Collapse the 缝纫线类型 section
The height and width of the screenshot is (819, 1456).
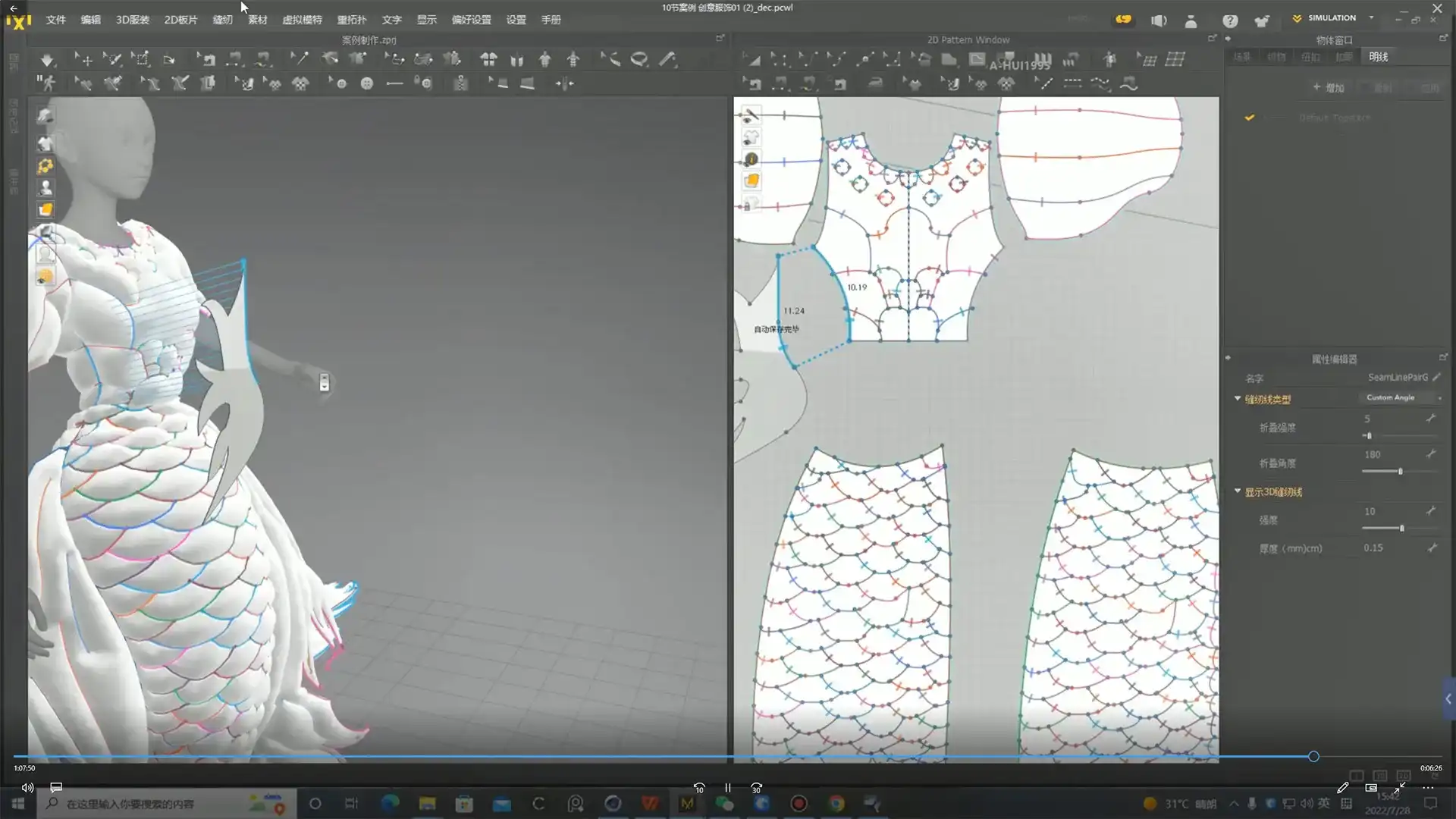tap(1238, 399)
